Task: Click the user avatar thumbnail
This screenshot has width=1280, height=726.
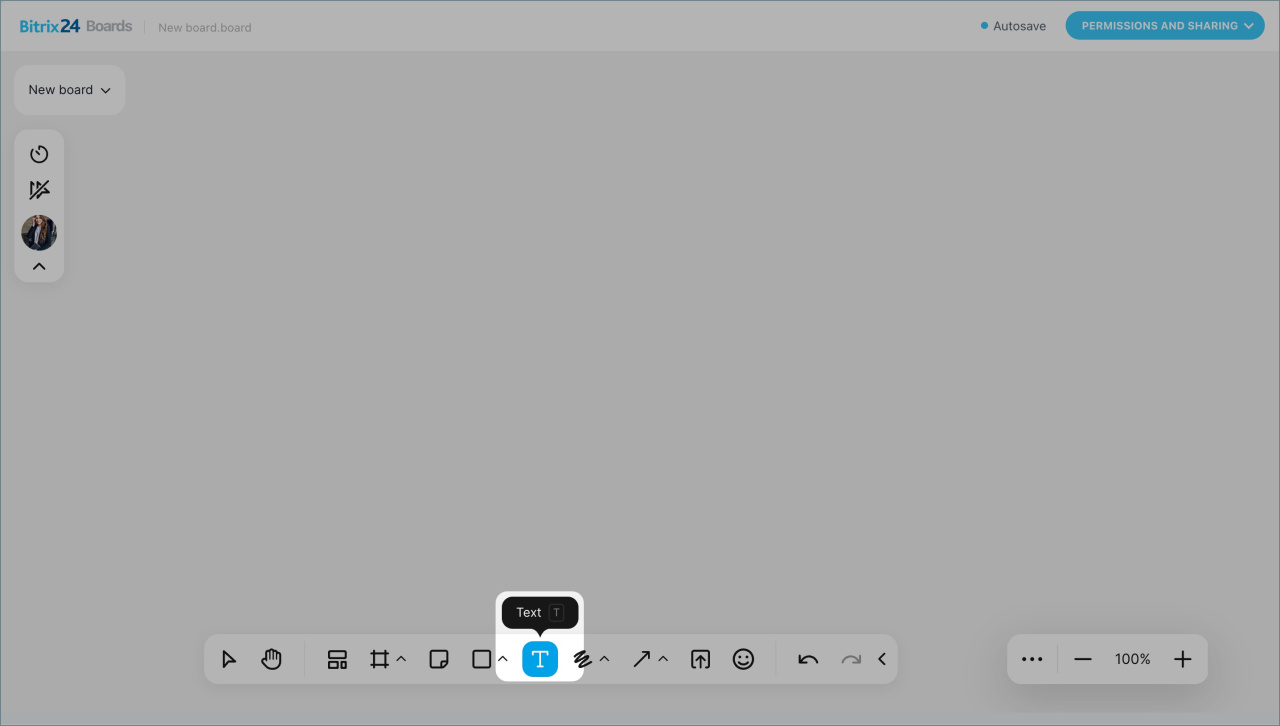Action: pos(39,233)
